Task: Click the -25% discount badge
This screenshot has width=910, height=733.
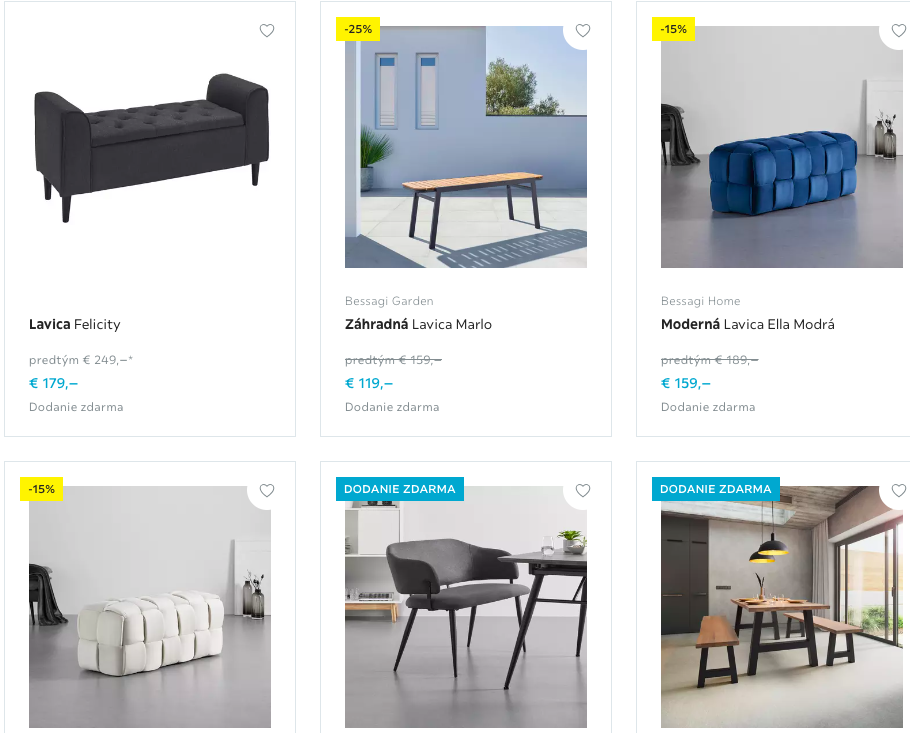Action: click(358, 29)
